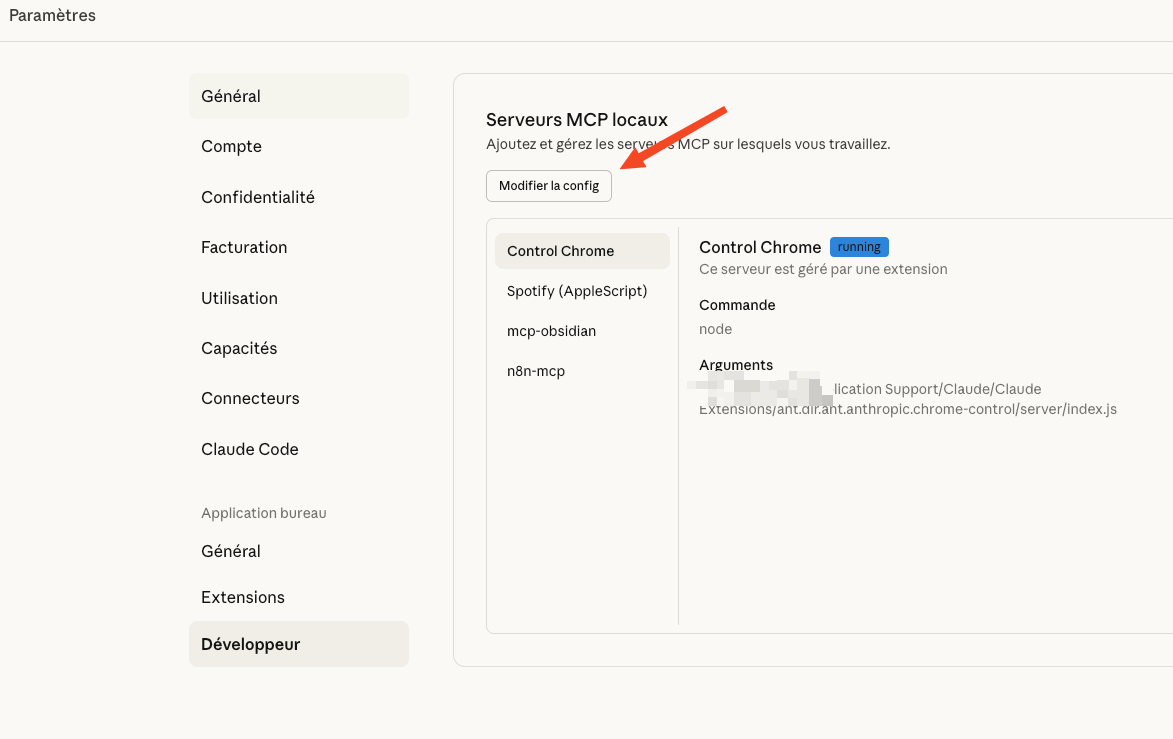Click the 'node' command value

tap(715, 329)
